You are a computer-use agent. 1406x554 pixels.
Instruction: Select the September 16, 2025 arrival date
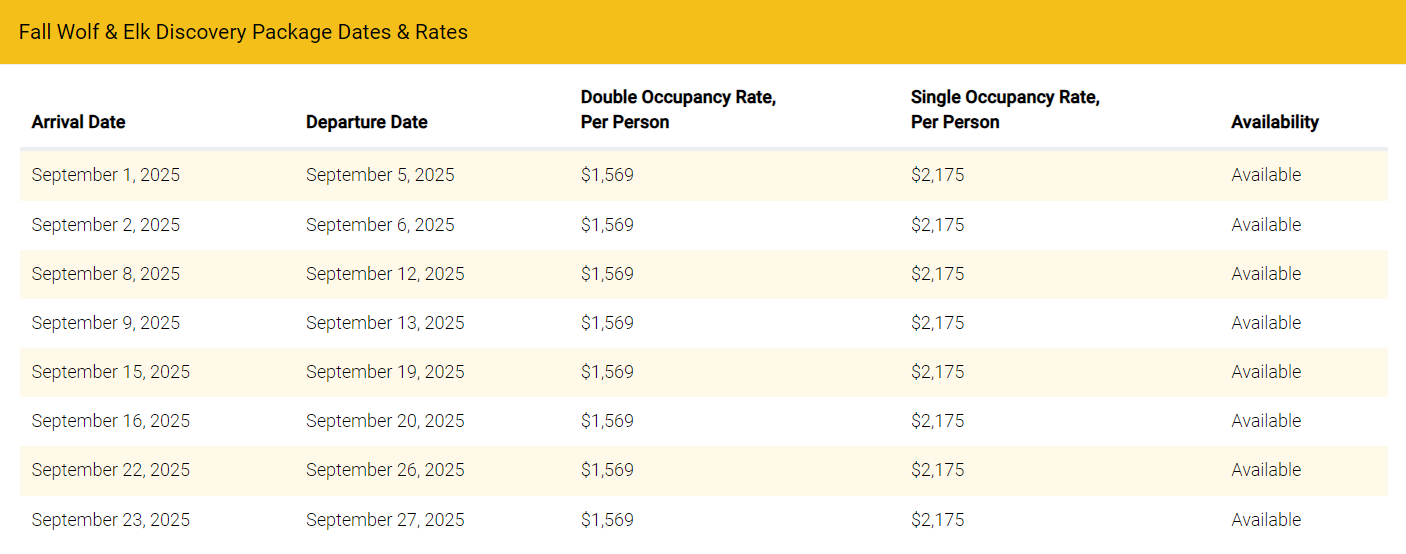110,421
